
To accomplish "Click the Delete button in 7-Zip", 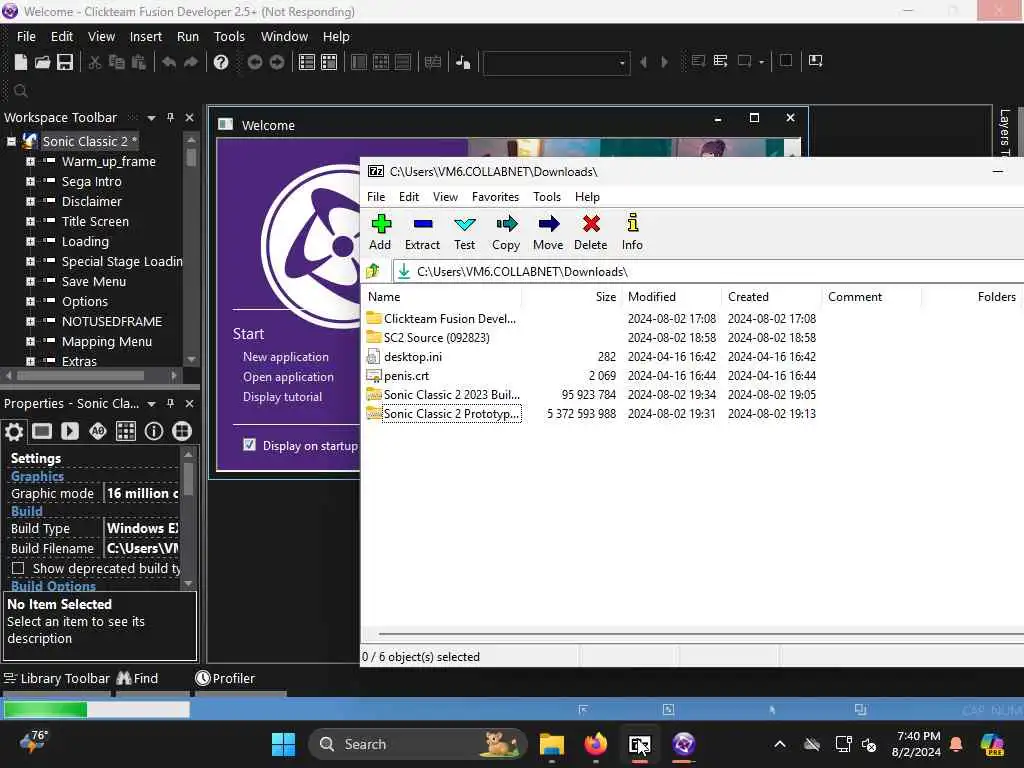I will click(590, 232).
